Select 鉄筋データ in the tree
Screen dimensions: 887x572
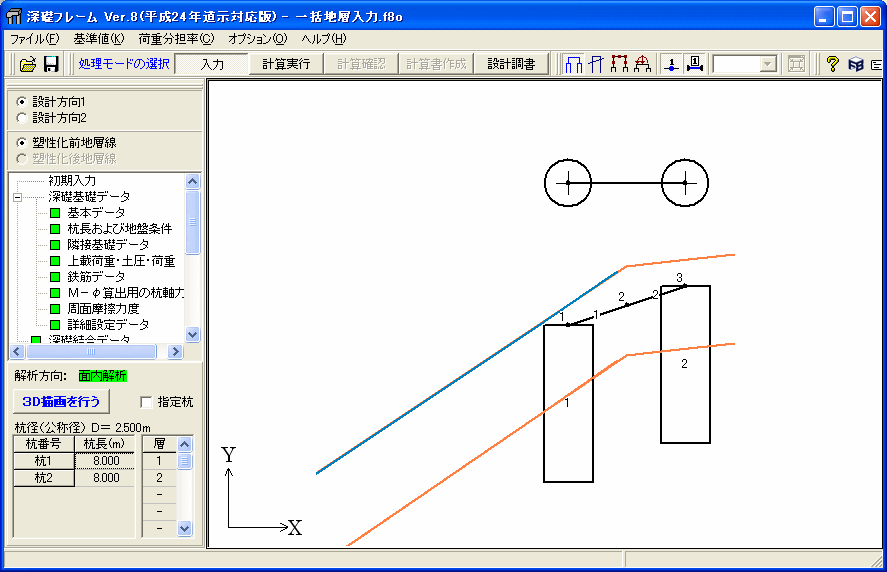(x=96, y=277)
